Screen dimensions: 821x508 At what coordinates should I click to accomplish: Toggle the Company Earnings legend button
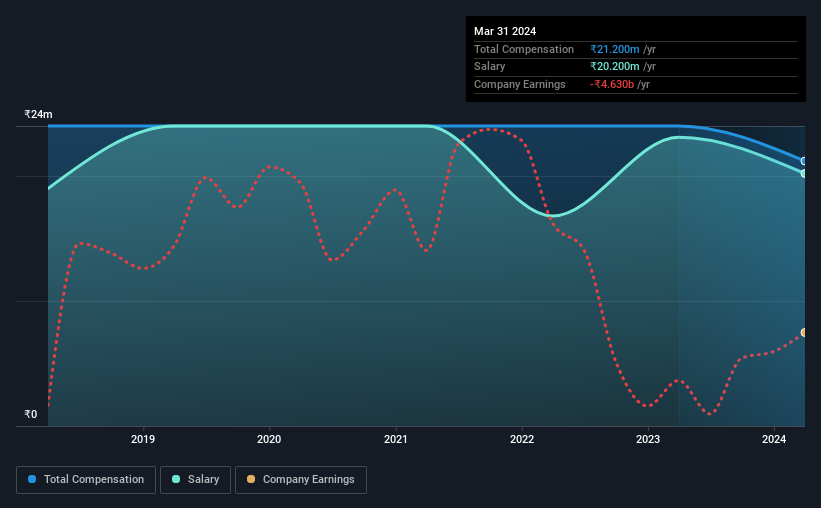coord(301,480)
